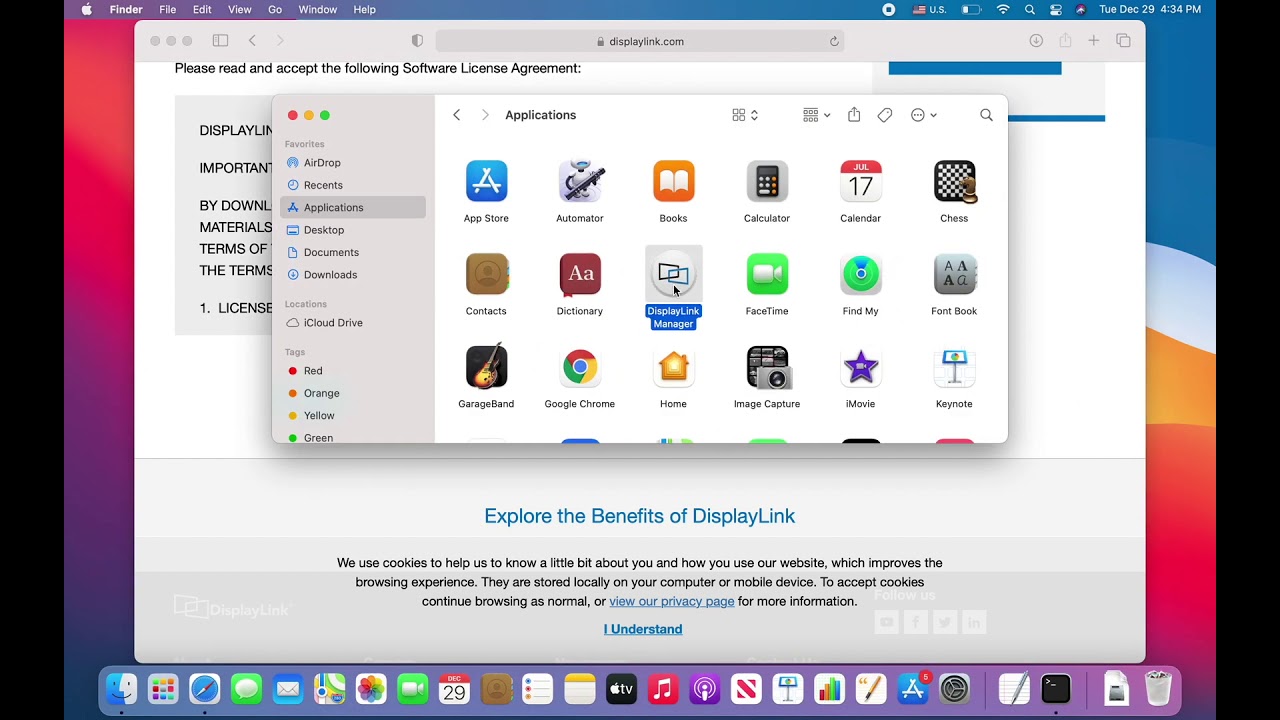Screen dimensions: 1280x720
Task: Open Control Center in menu bar
Action: tap(1056, 9)
